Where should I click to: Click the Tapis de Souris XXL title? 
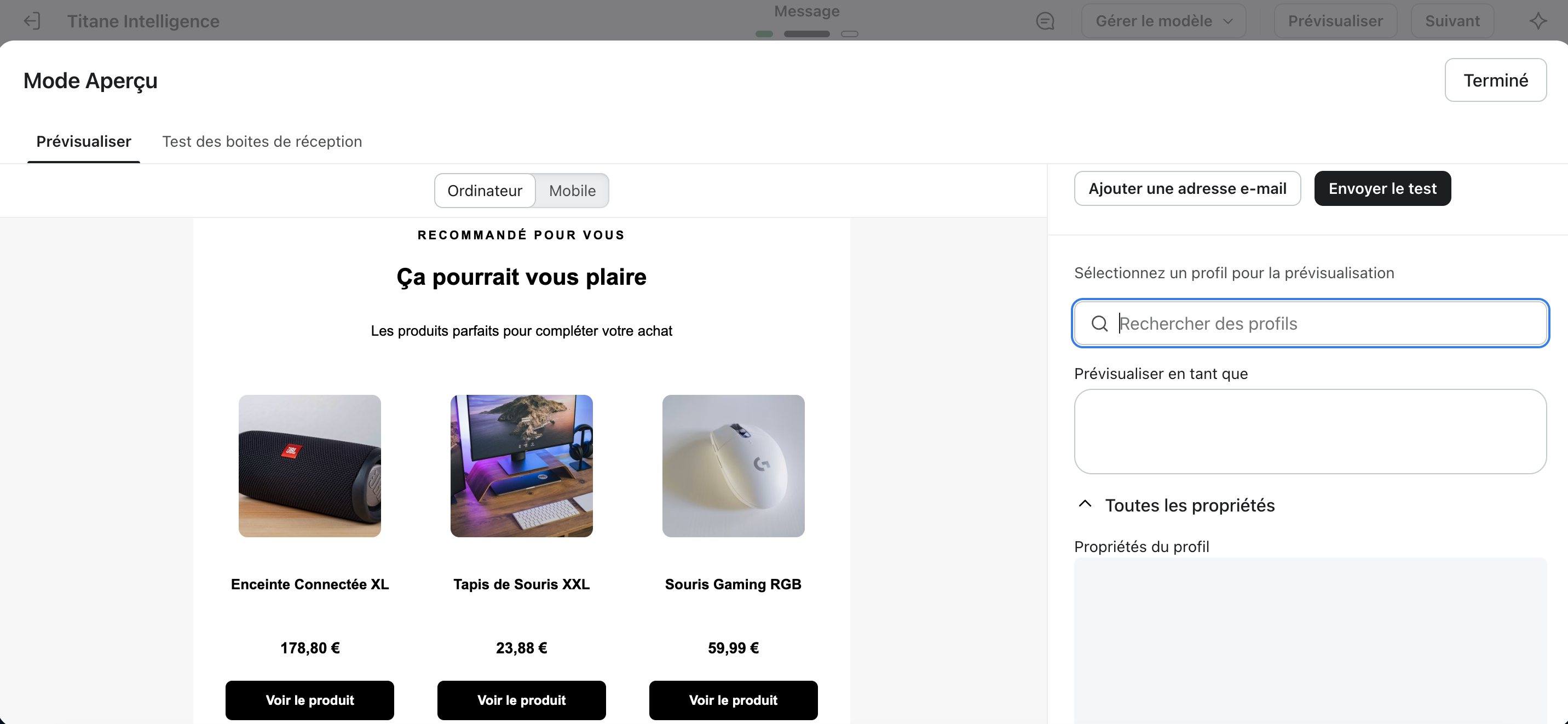(x=522, y=584)
